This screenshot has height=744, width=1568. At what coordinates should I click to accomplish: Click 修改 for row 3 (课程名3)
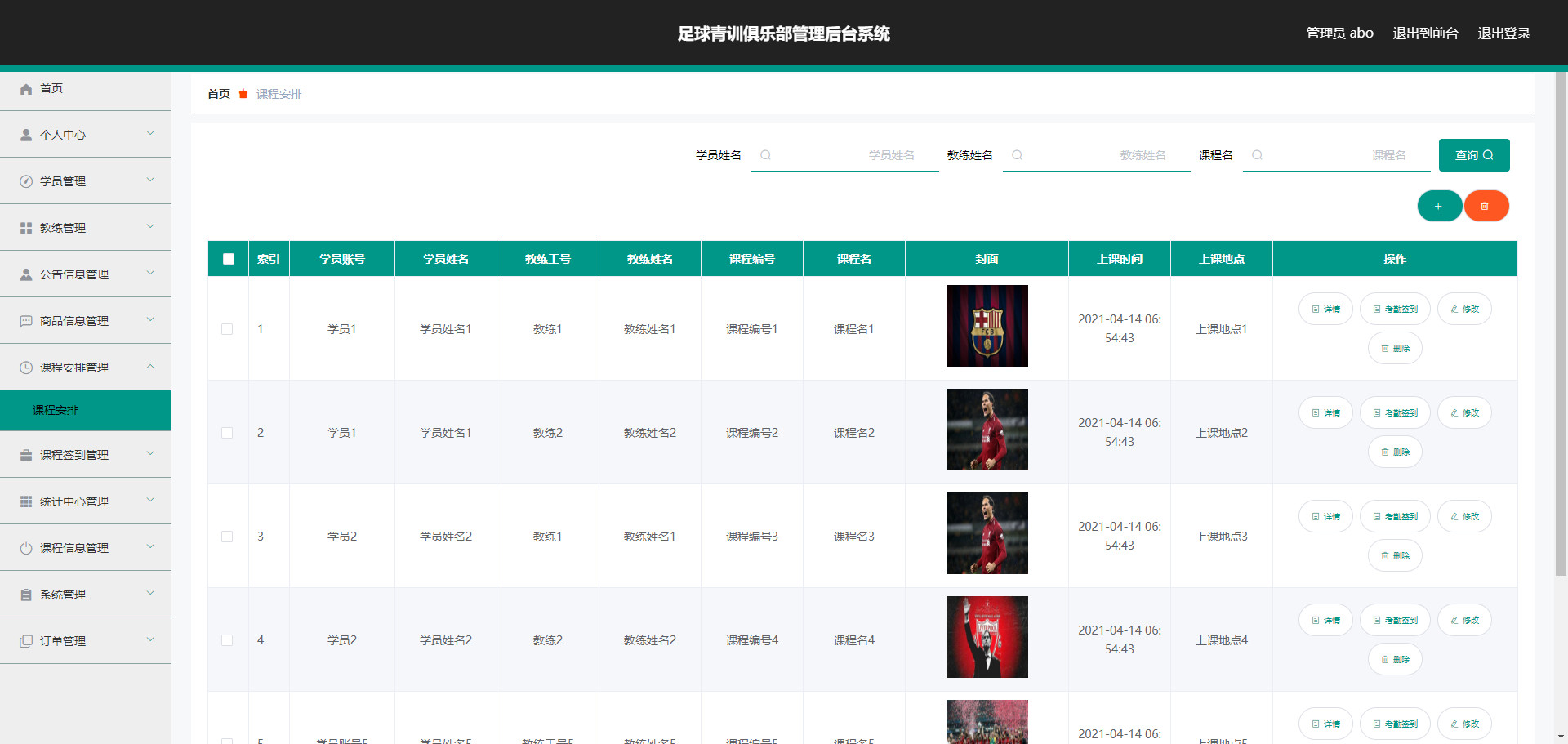1464,516
